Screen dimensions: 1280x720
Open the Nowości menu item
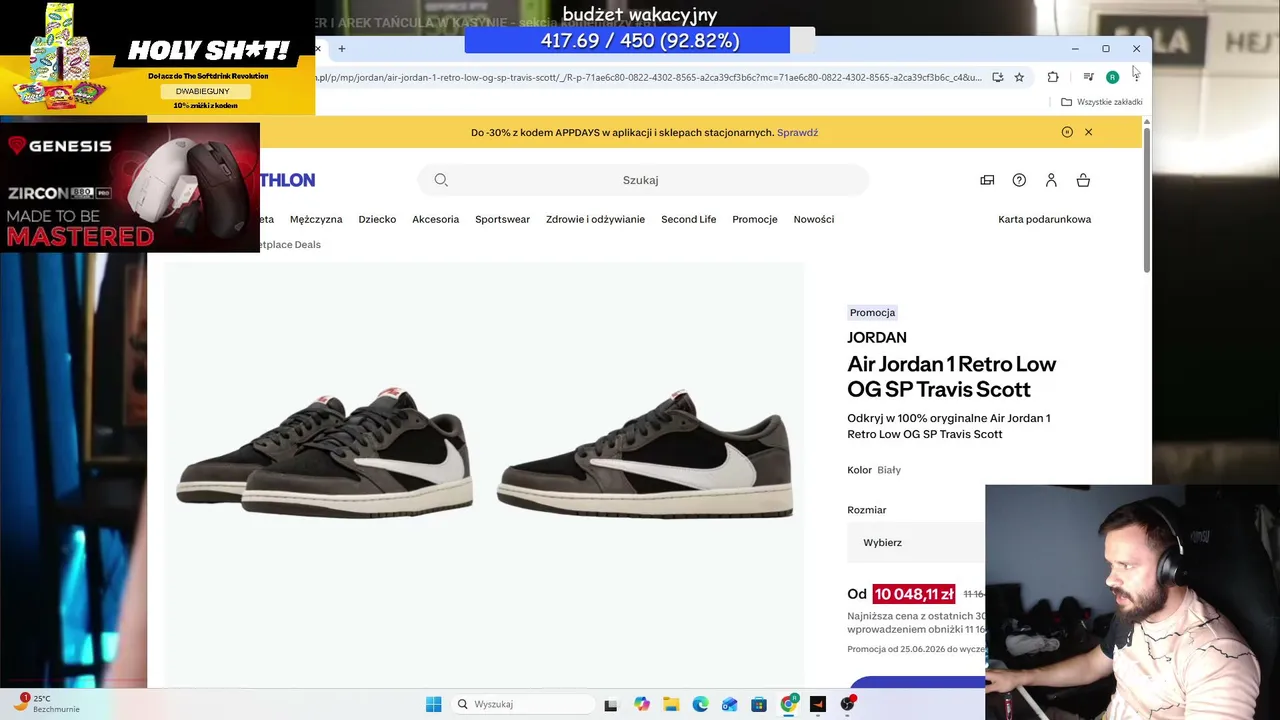tap(813, 219)
